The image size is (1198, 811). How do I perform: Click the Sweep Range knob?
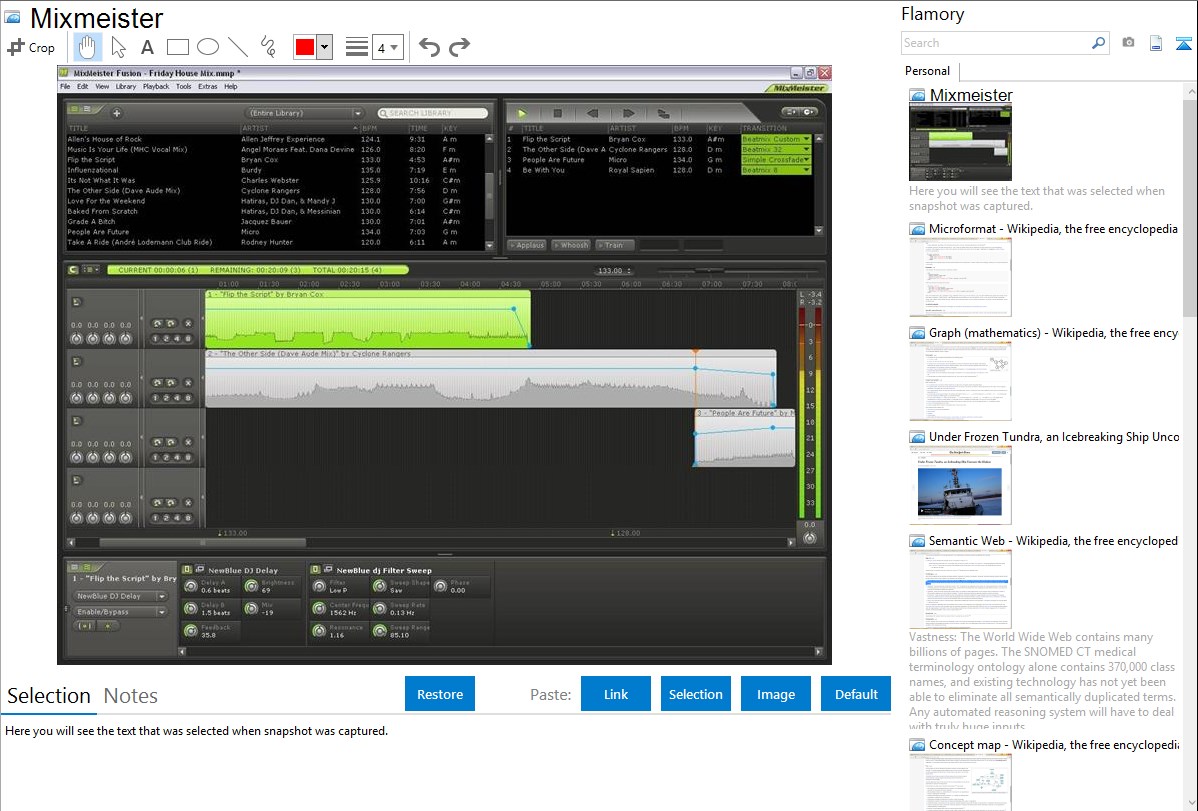380,631
